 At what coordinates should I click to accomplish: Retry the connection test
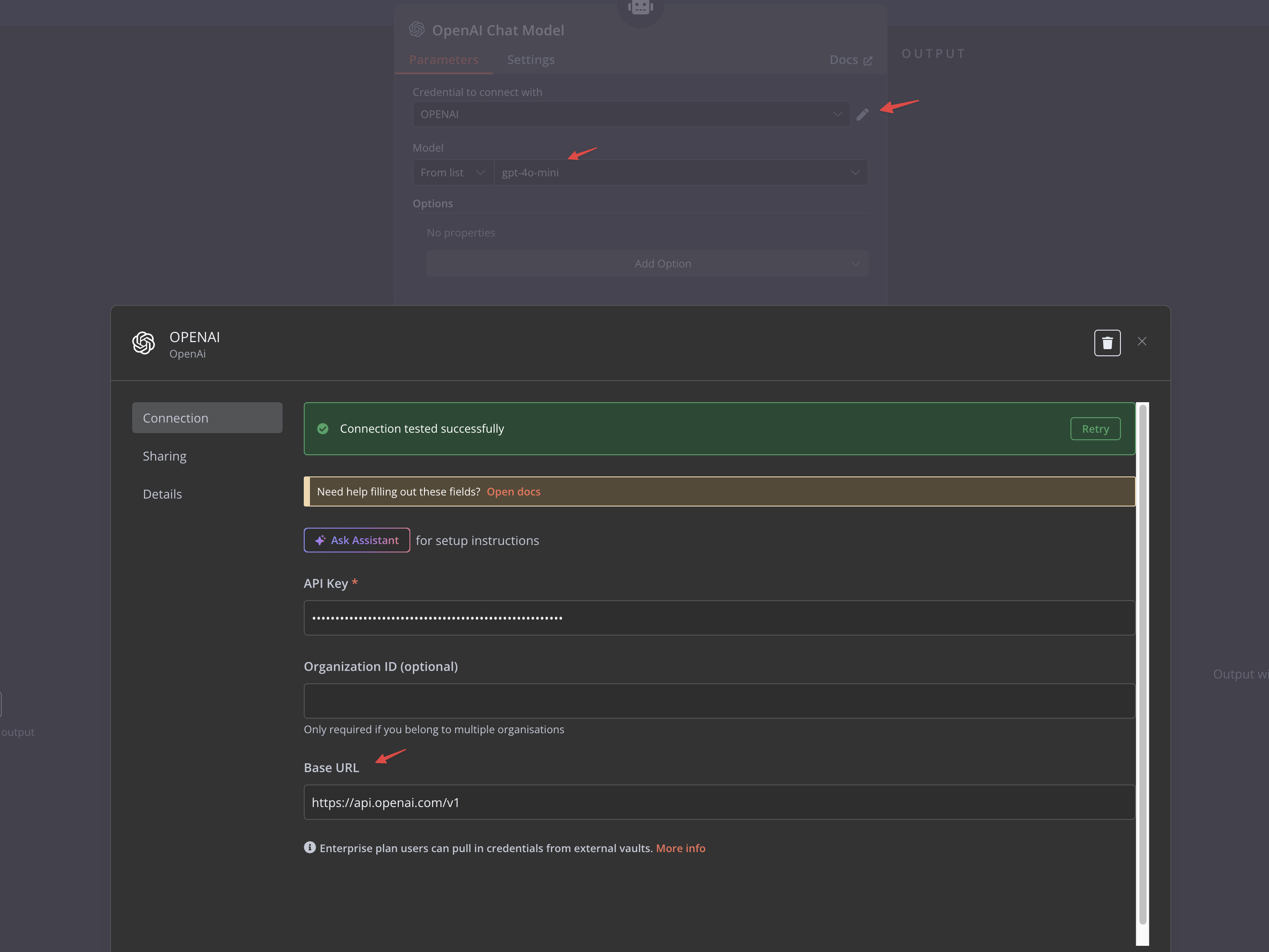coord(1095,429)
